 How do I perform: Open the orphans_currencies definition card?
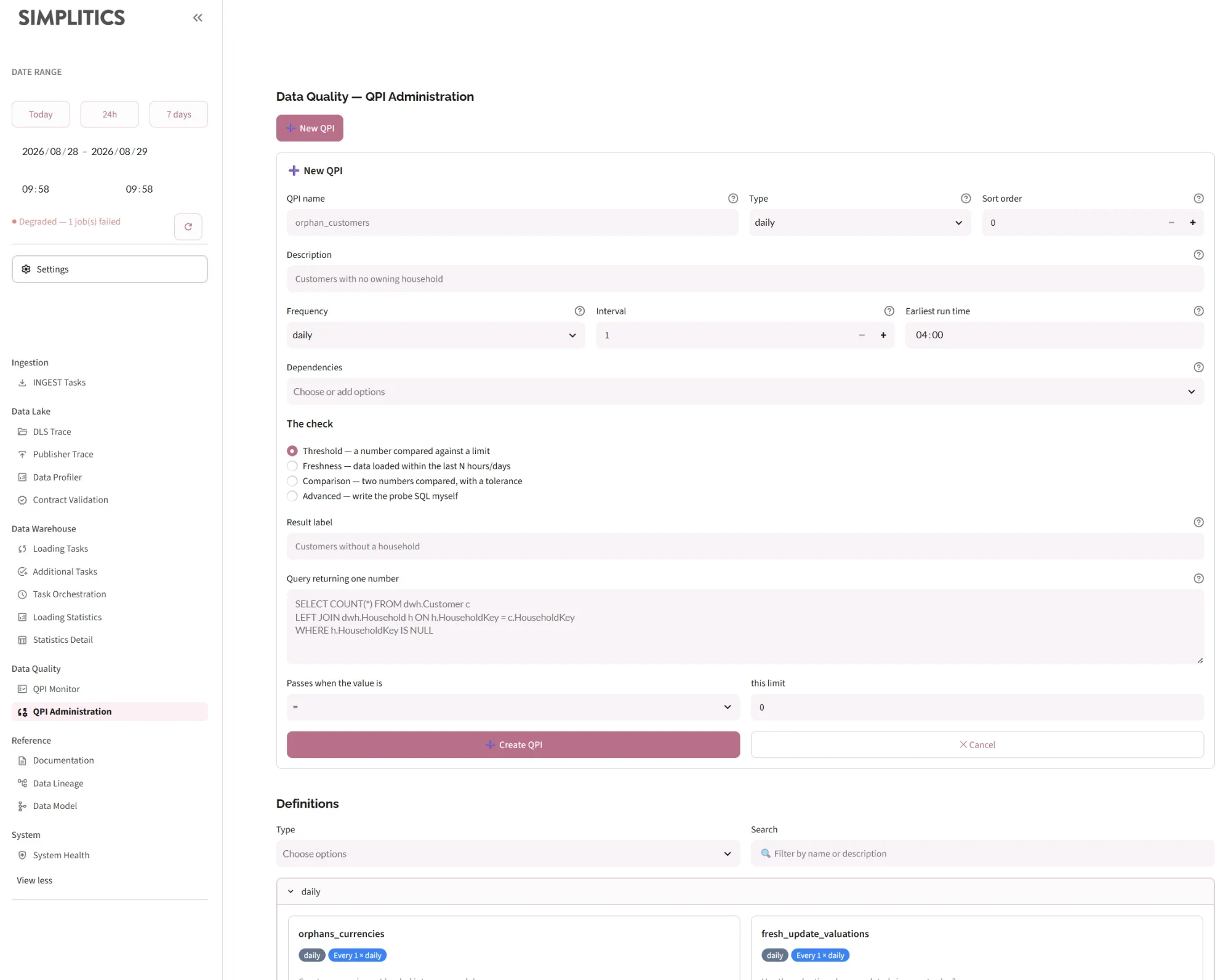513,947
